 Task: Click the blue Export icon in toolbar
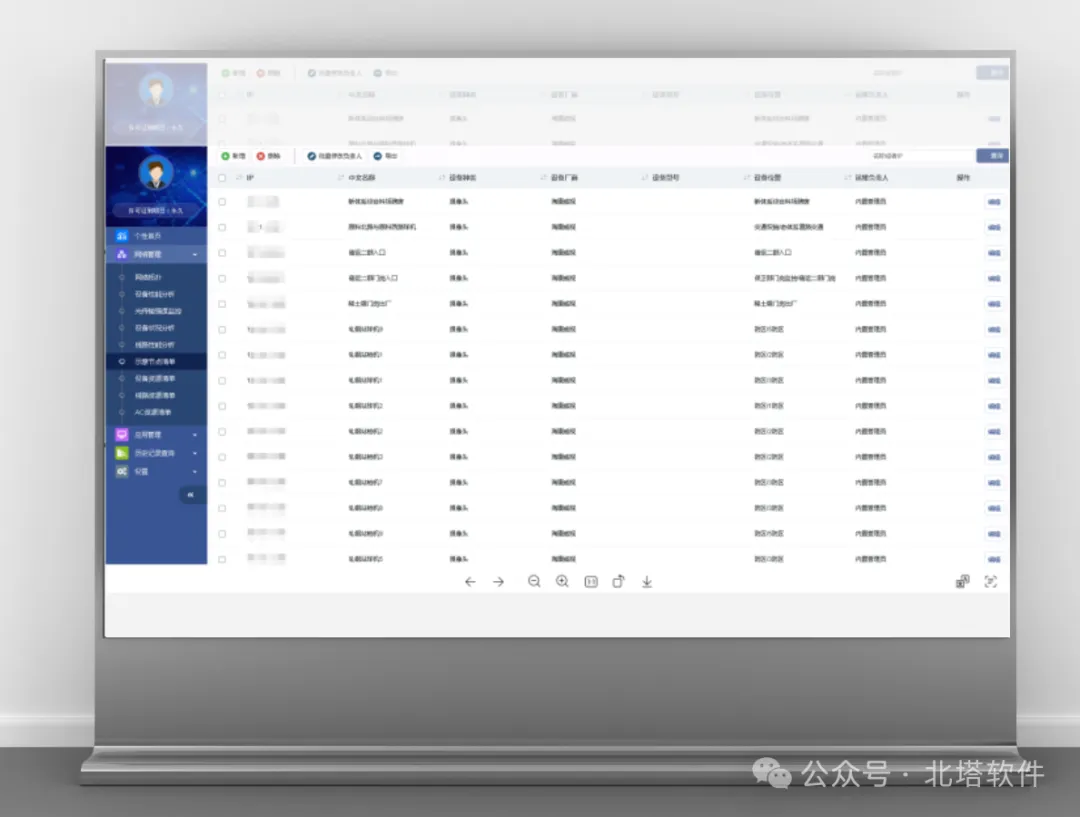tap(377, 156)
